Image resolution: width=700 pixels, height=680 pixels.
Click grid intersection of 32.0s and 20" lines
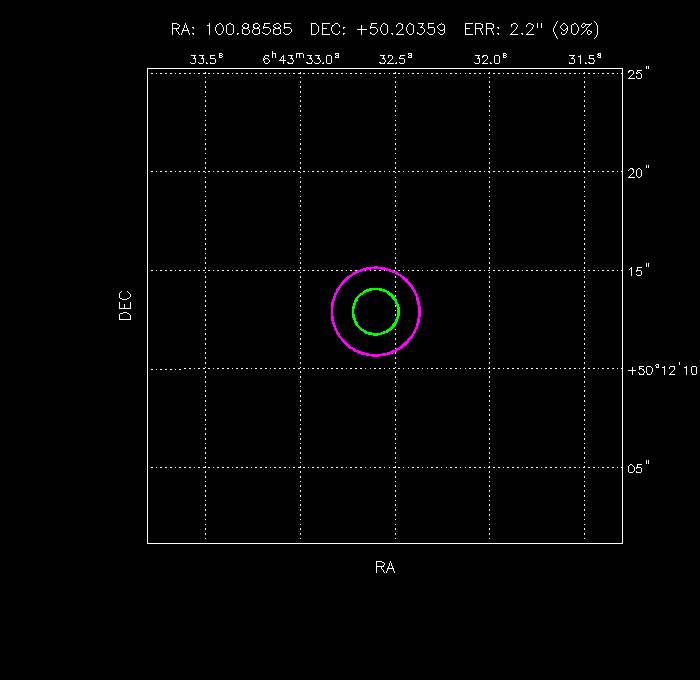490,172
